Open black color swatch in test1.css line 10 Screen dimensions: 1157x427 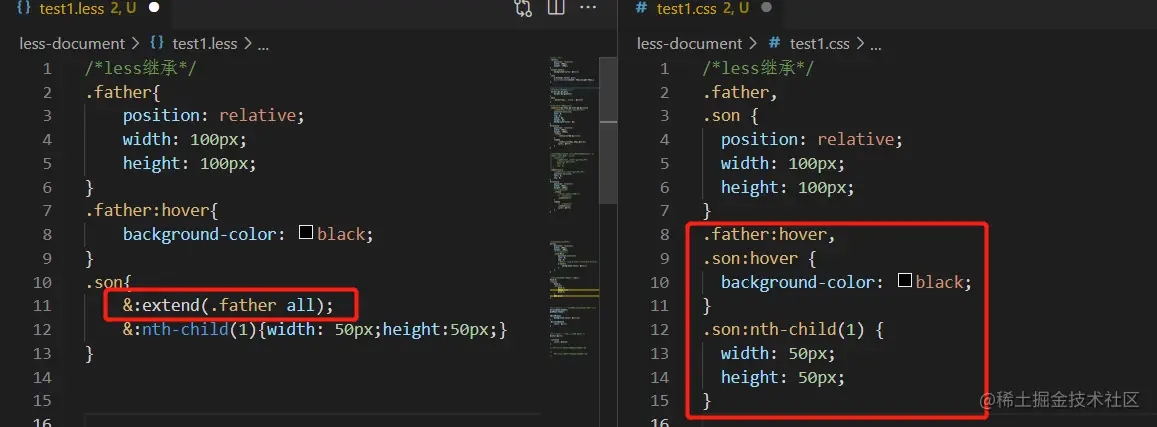tap(905, 281)
